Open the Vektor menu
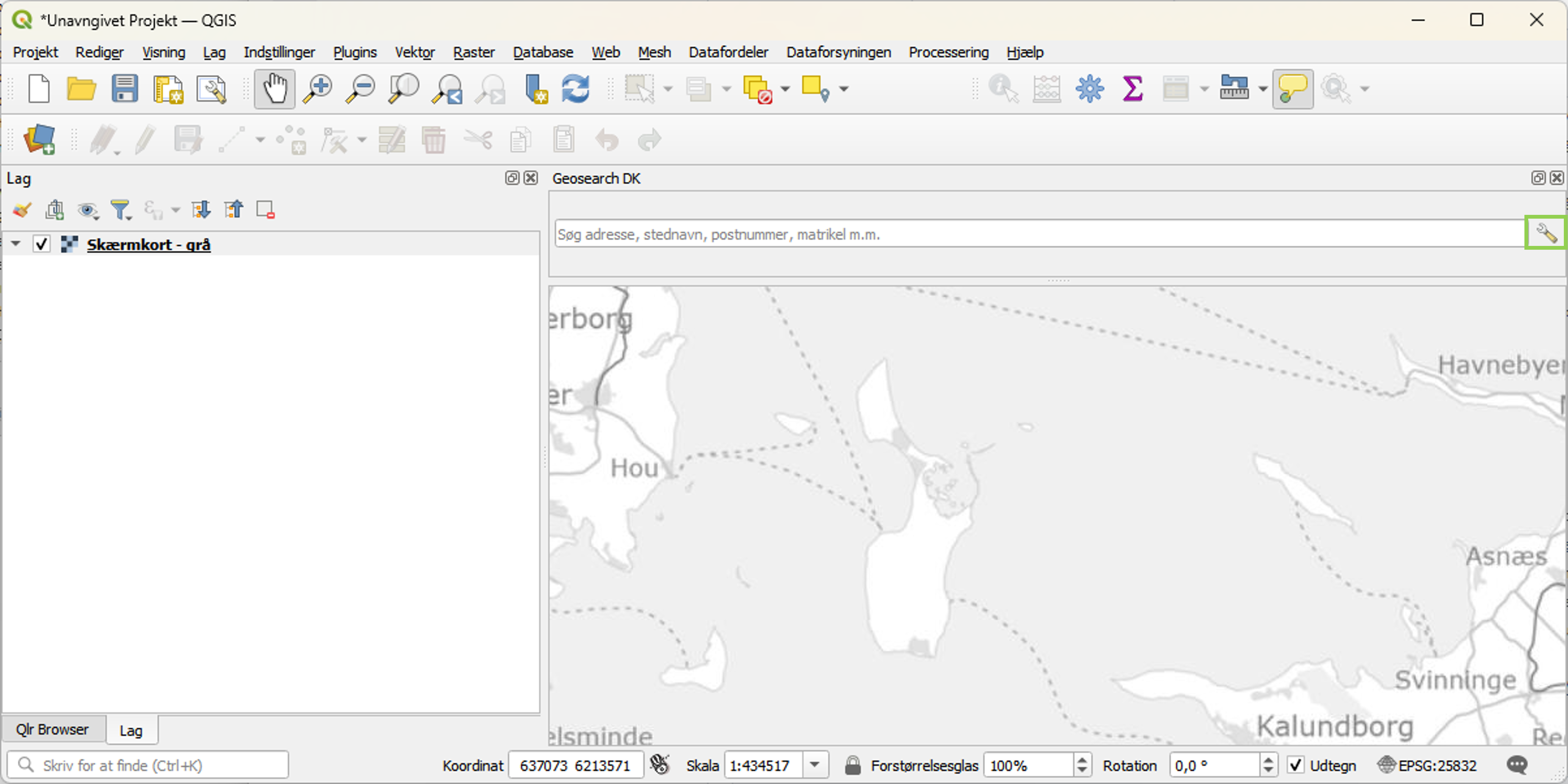 pos(415,52)
